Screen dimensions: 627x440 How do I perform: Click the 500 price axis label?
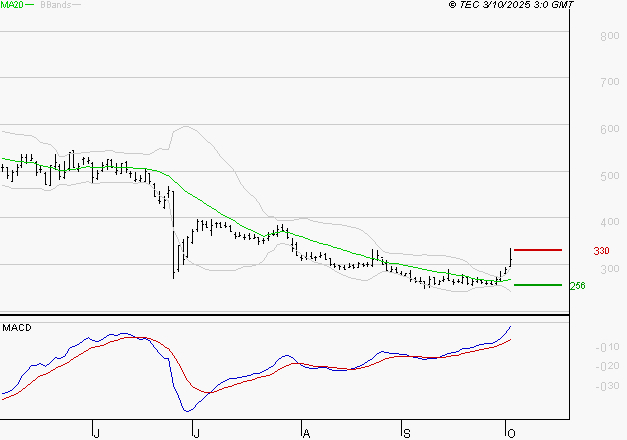(x=607, y=176)
